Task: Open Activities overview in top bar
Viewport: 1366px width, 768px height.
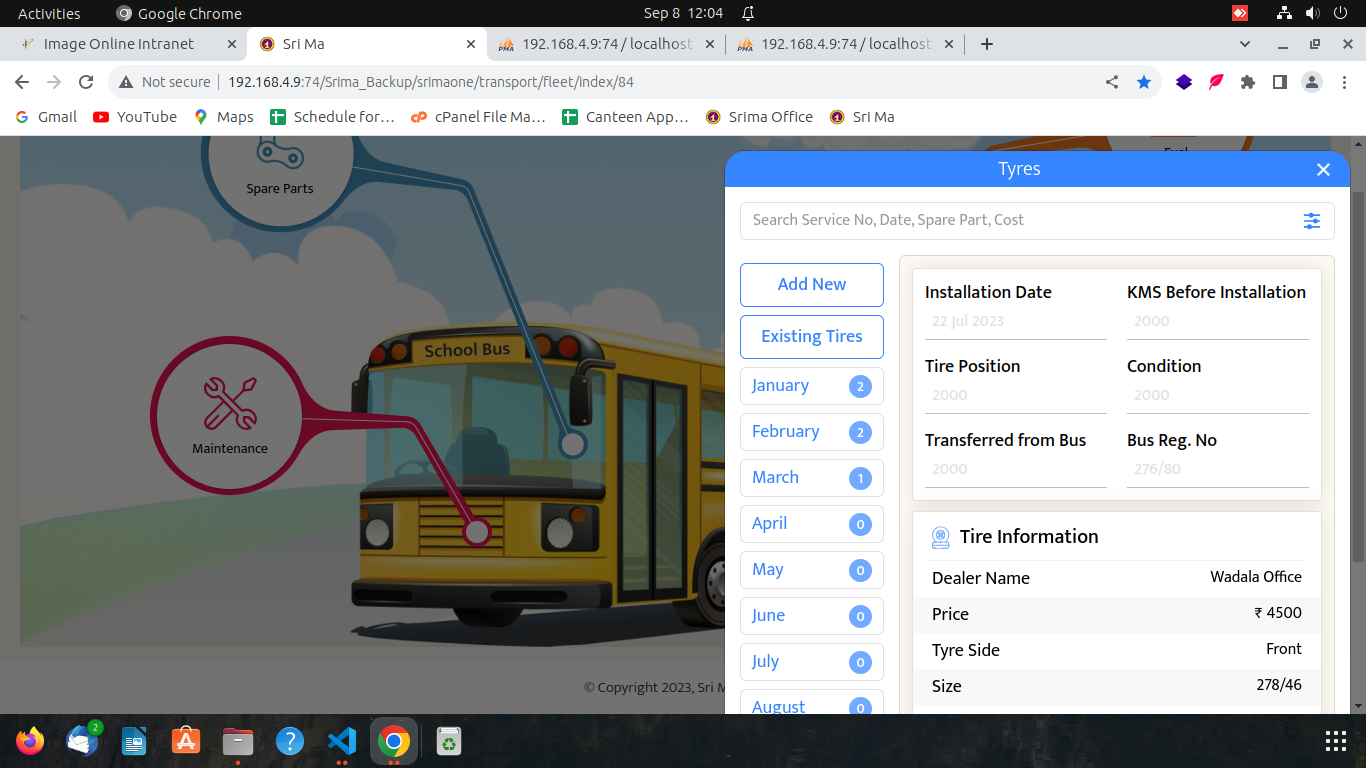Action: click(49, 13)
